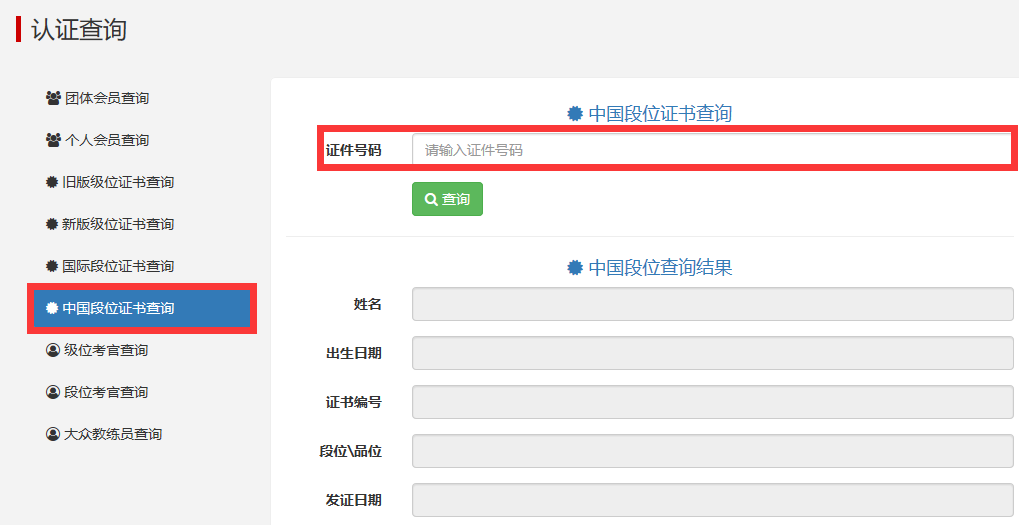Open 国际段位证书查询 in the sidebar
The height and width of the screenshot is (525, 1019).
[x=110, y=266]
